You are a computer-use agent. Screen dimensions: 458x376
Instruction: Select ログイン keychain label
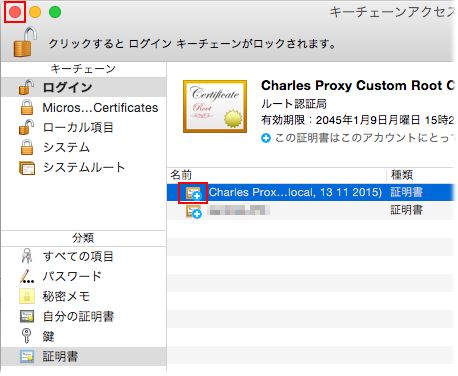67,87
